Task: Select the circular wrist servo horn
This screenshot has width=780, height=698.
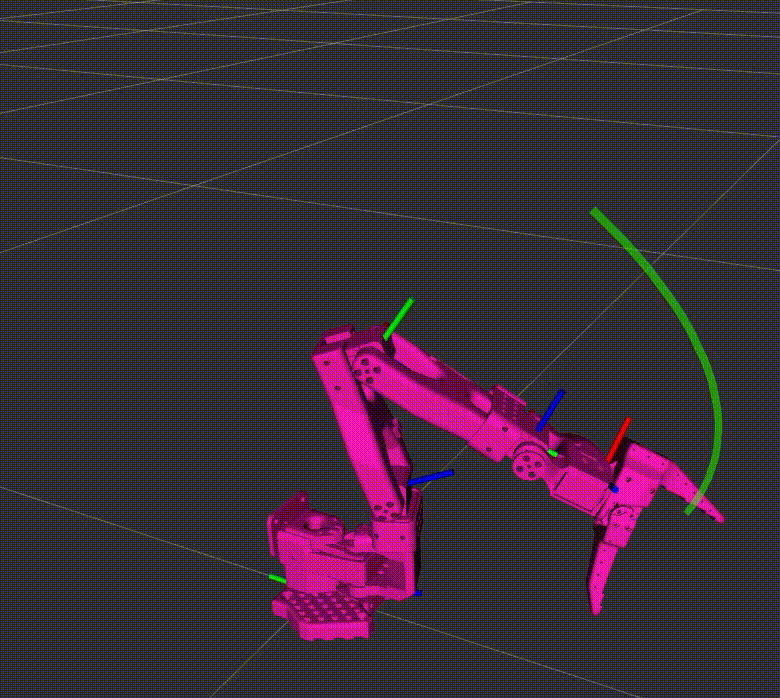Action: pyautogui.click(x=525, y=465)
